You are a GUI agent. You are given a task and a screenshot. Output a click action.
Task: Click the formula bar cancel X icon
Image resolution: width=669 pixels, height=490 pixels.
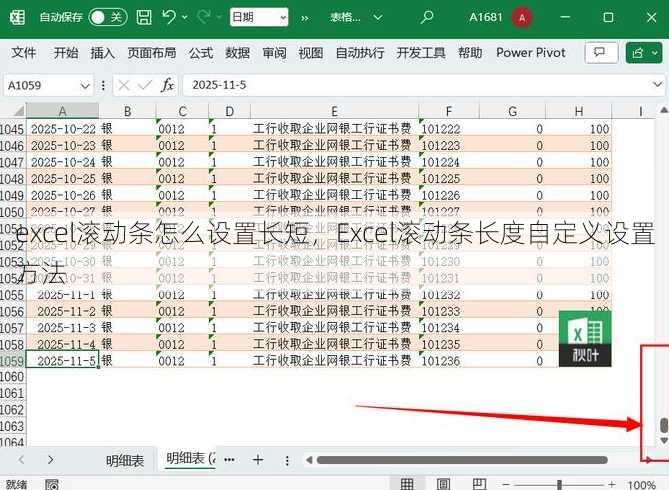(124, 85)
